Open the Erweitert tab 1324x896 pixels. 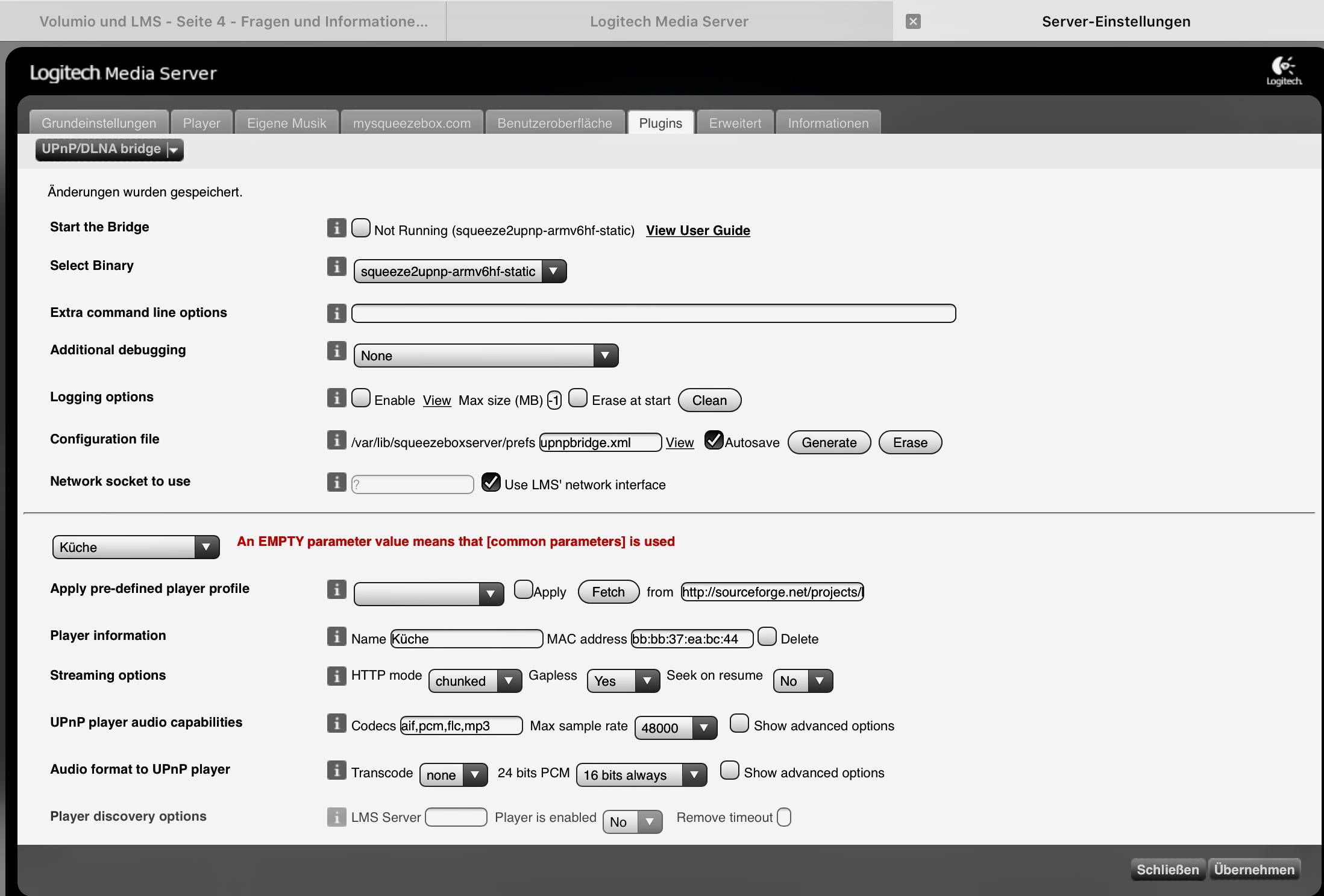coord(735,123)
